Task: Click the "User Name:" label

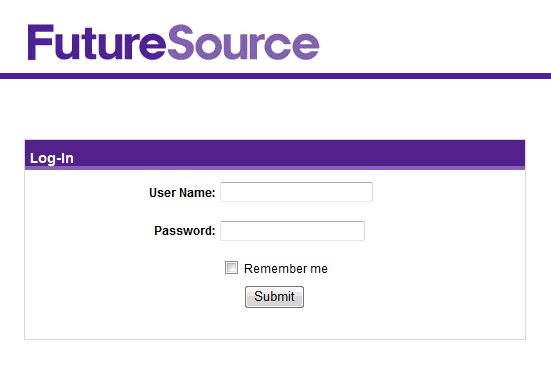Action: click(x=182, y=192)
